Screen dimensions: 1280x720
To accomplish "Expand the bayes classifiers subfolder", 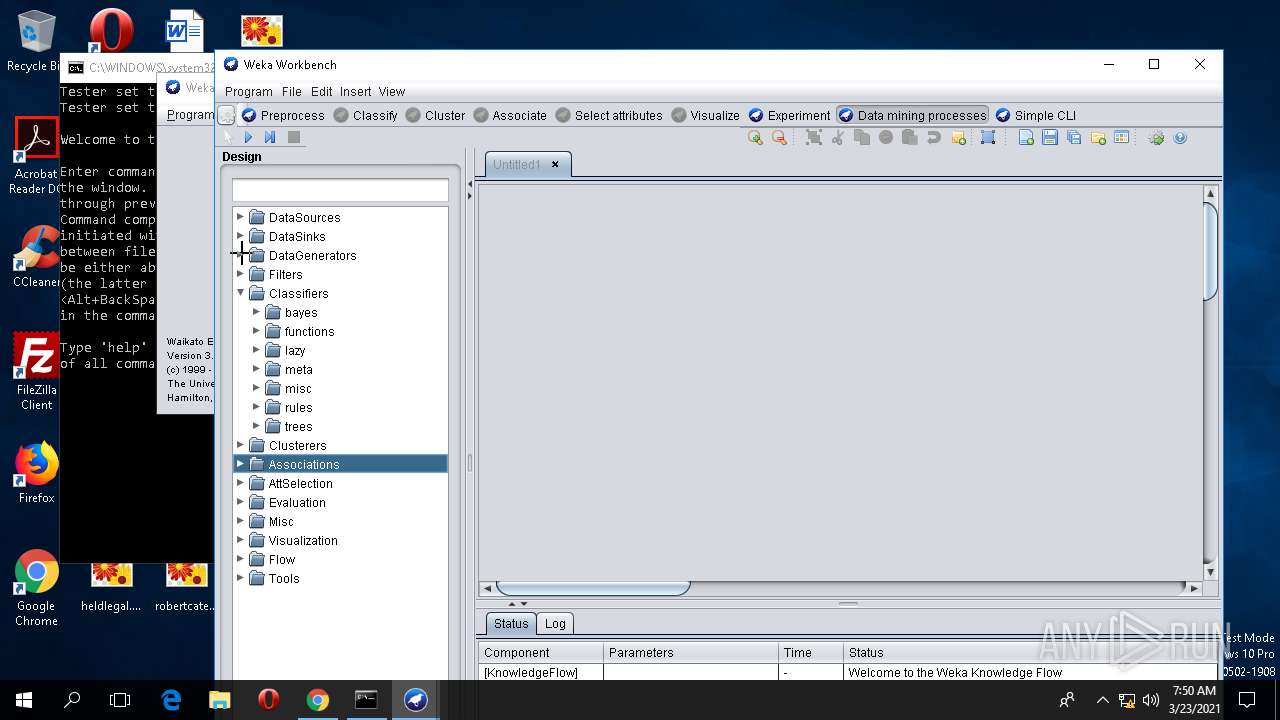I will 256,312.
